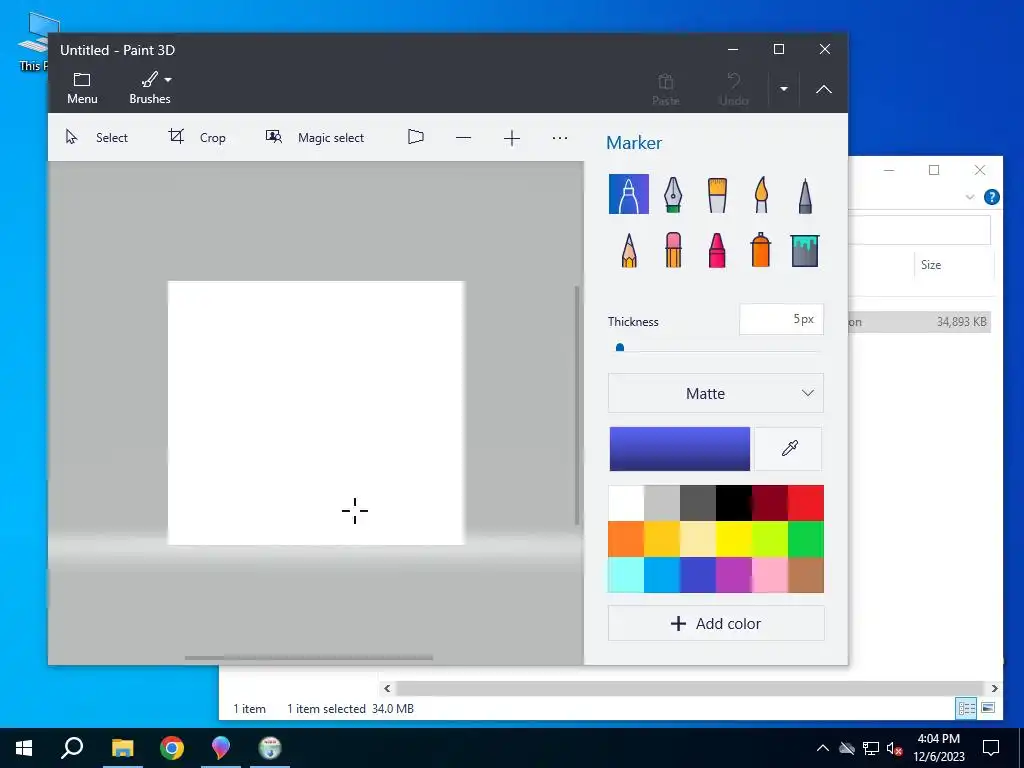Screen dimensions: 1024x768
Task: Toggle 3D view flag icon
Action: [415, 137]
